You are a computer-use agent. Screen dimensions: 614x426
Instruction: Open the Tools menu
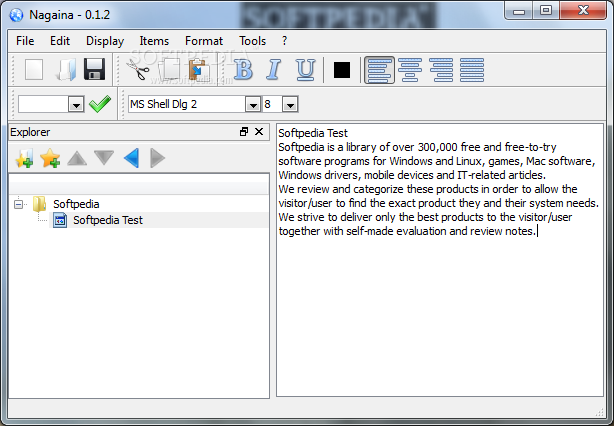tap(253, 41)
